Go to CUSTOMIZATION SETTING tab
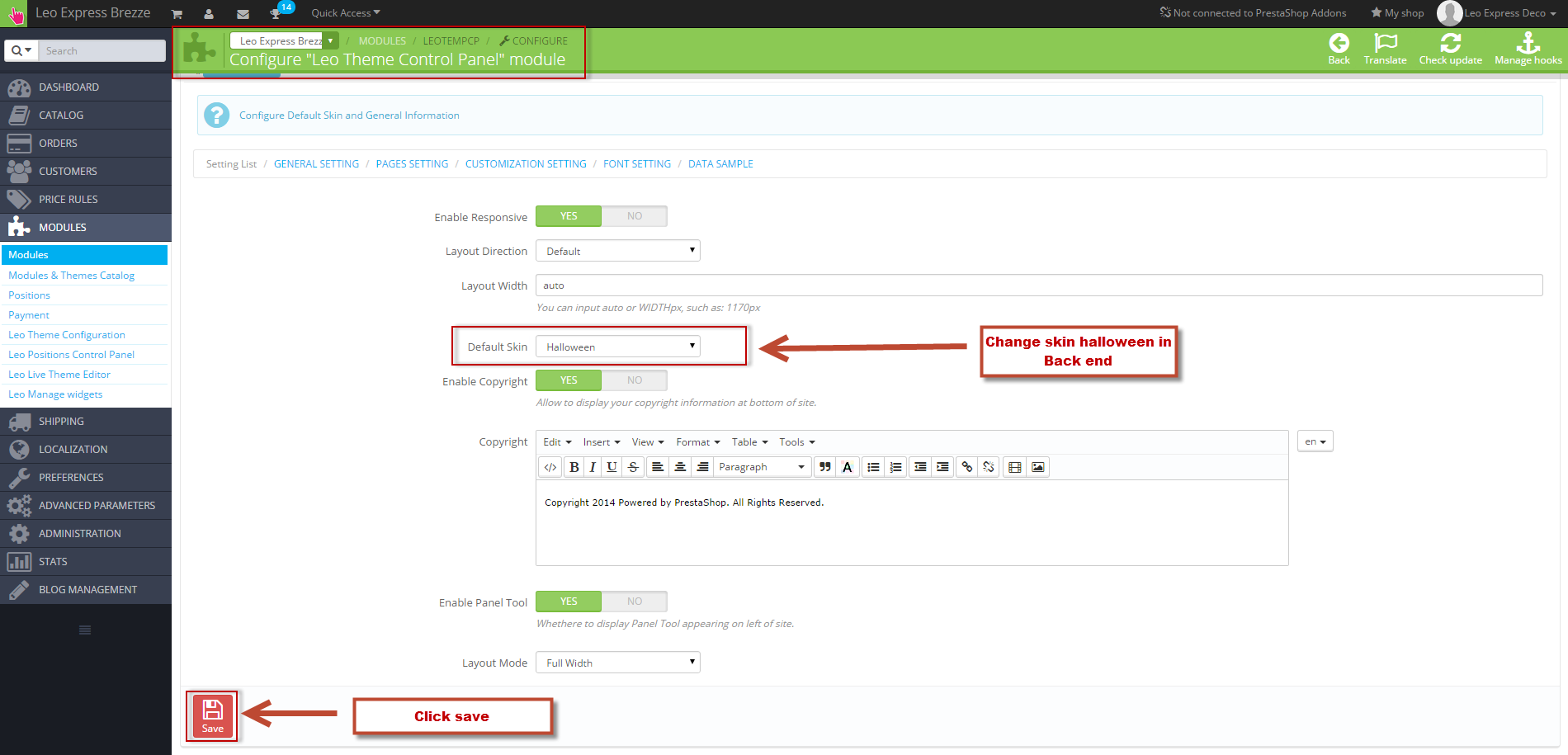 [526, 164]
